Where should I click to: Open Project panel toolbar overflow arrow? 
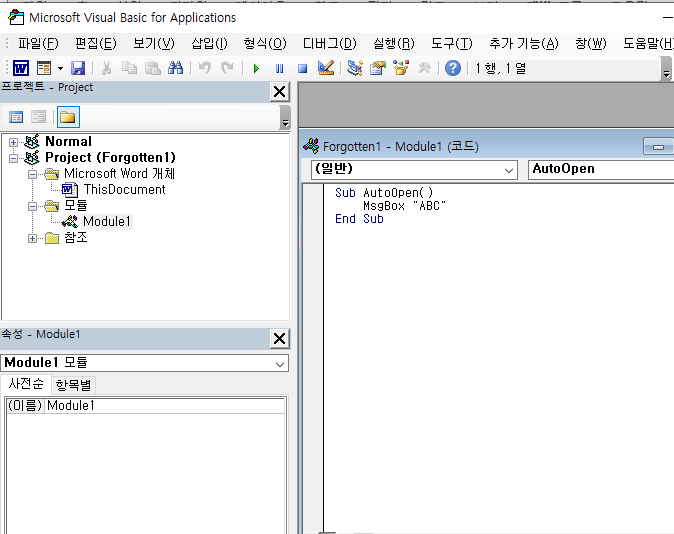click(285, 118)
